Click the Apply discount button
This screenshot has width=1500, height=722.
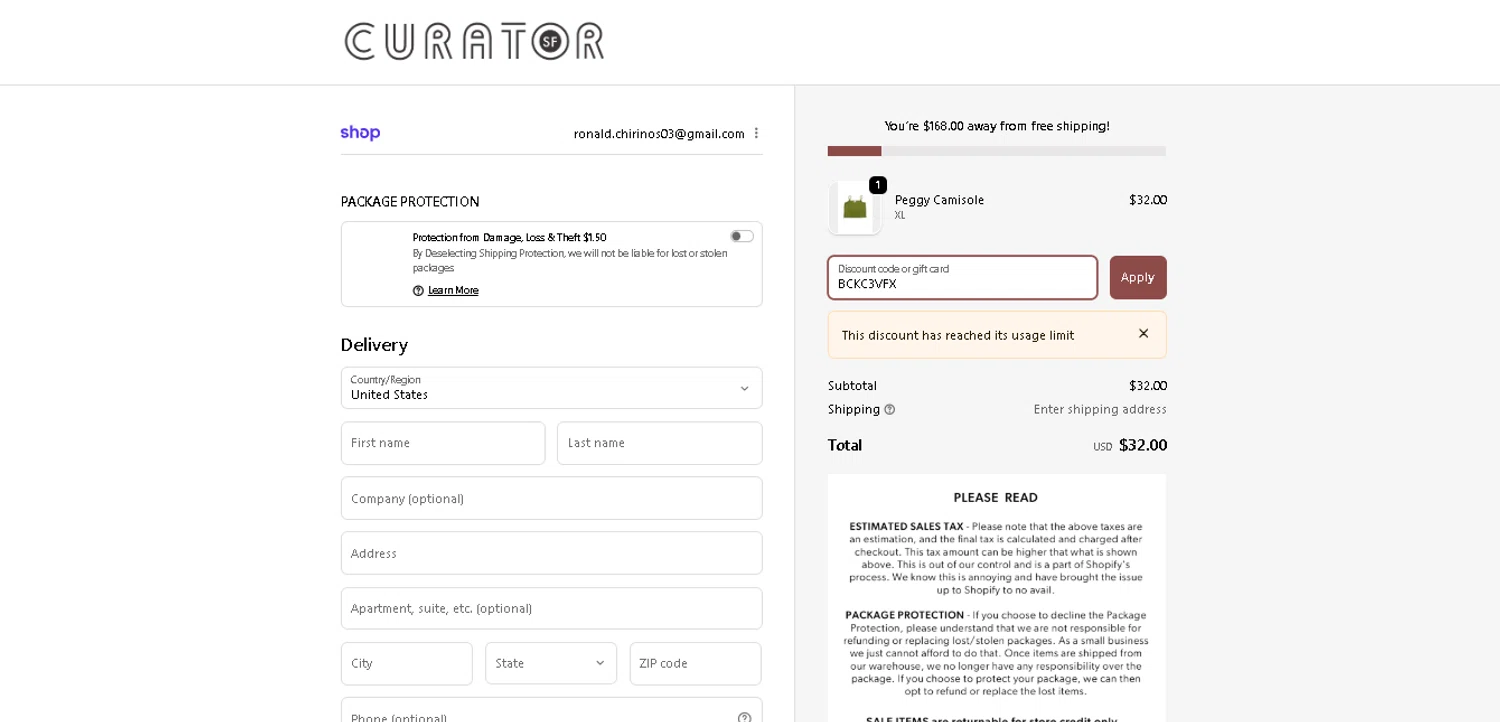[1138, 278]
